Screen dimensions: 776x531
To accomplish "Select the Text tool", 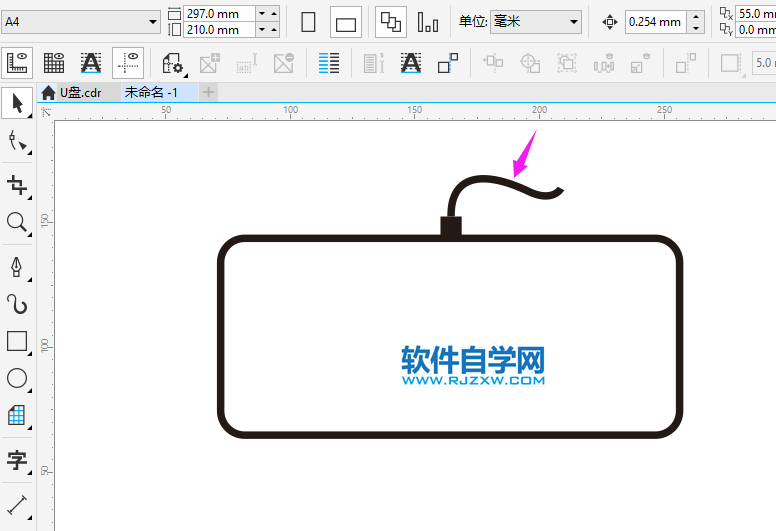I will (x=17, y=460).
